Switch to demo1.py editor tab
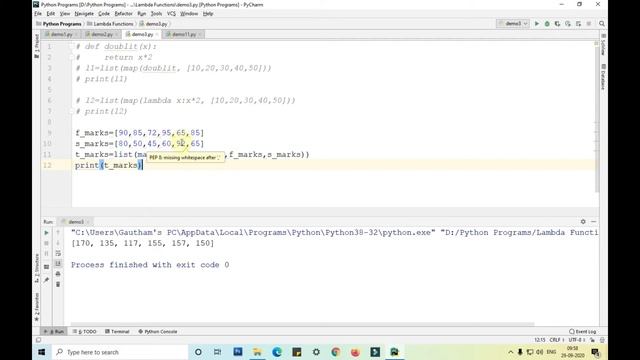Screen dimensions: 640x360 (x=61, y=34)
